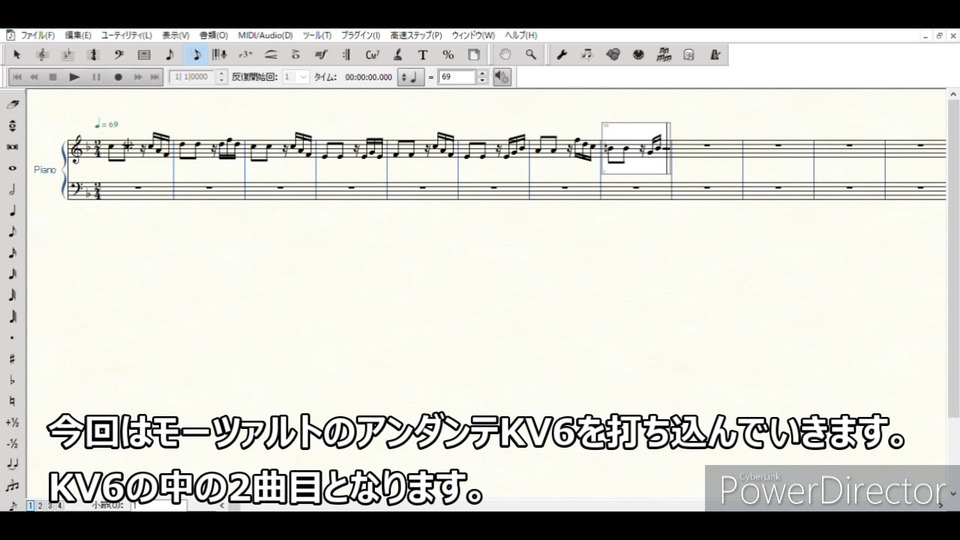Open the 高速ステップ(P) menu
The image size is (960, 540).
click(x=416, y=36)
